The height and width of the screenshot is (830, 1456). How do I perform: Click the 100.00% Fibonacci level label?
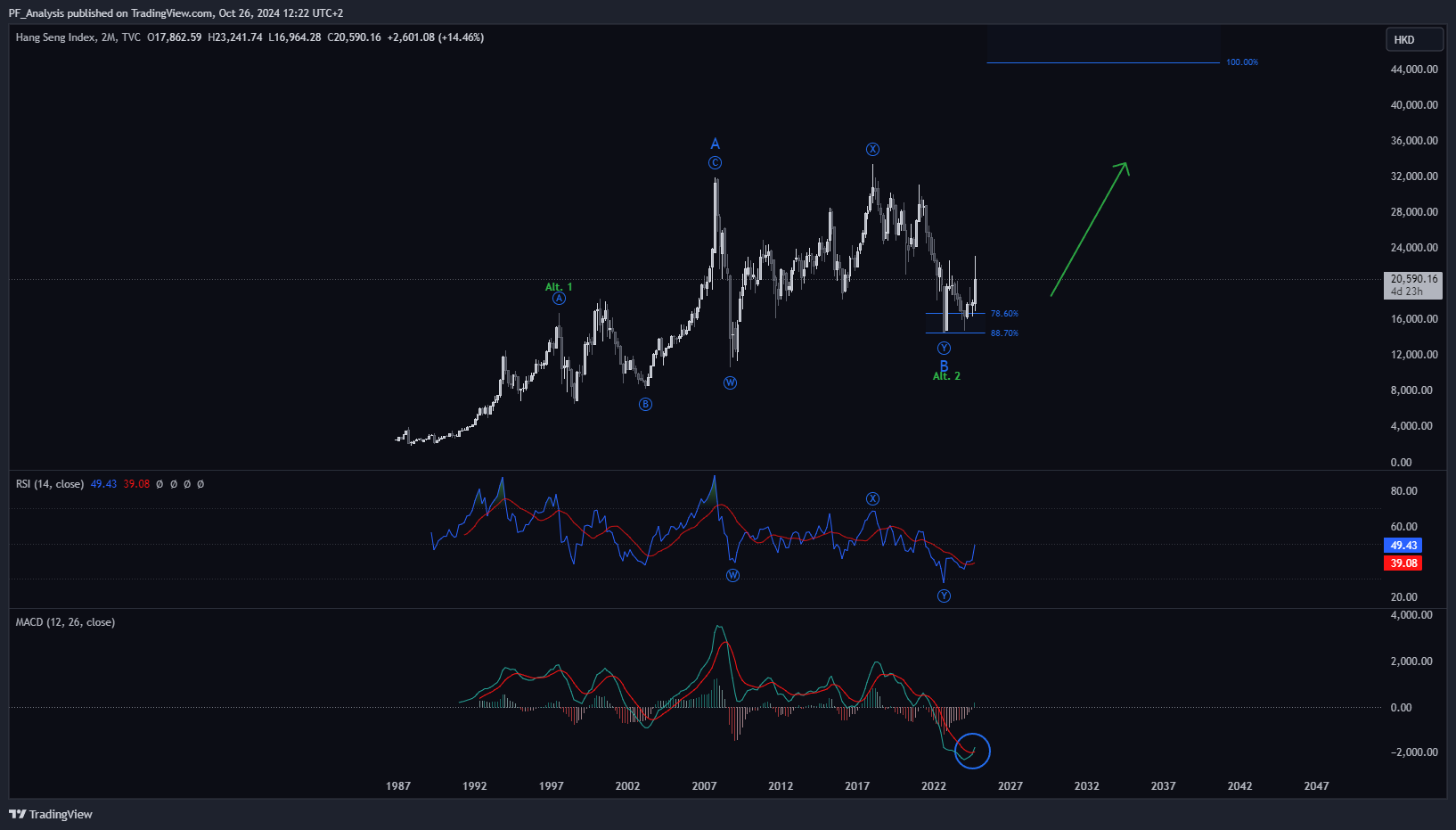coord(1242,62)
